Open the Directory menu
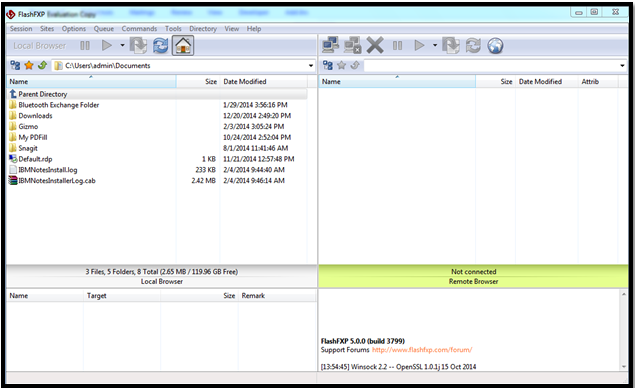The image size is (635, 388). [x=203, y=29]
